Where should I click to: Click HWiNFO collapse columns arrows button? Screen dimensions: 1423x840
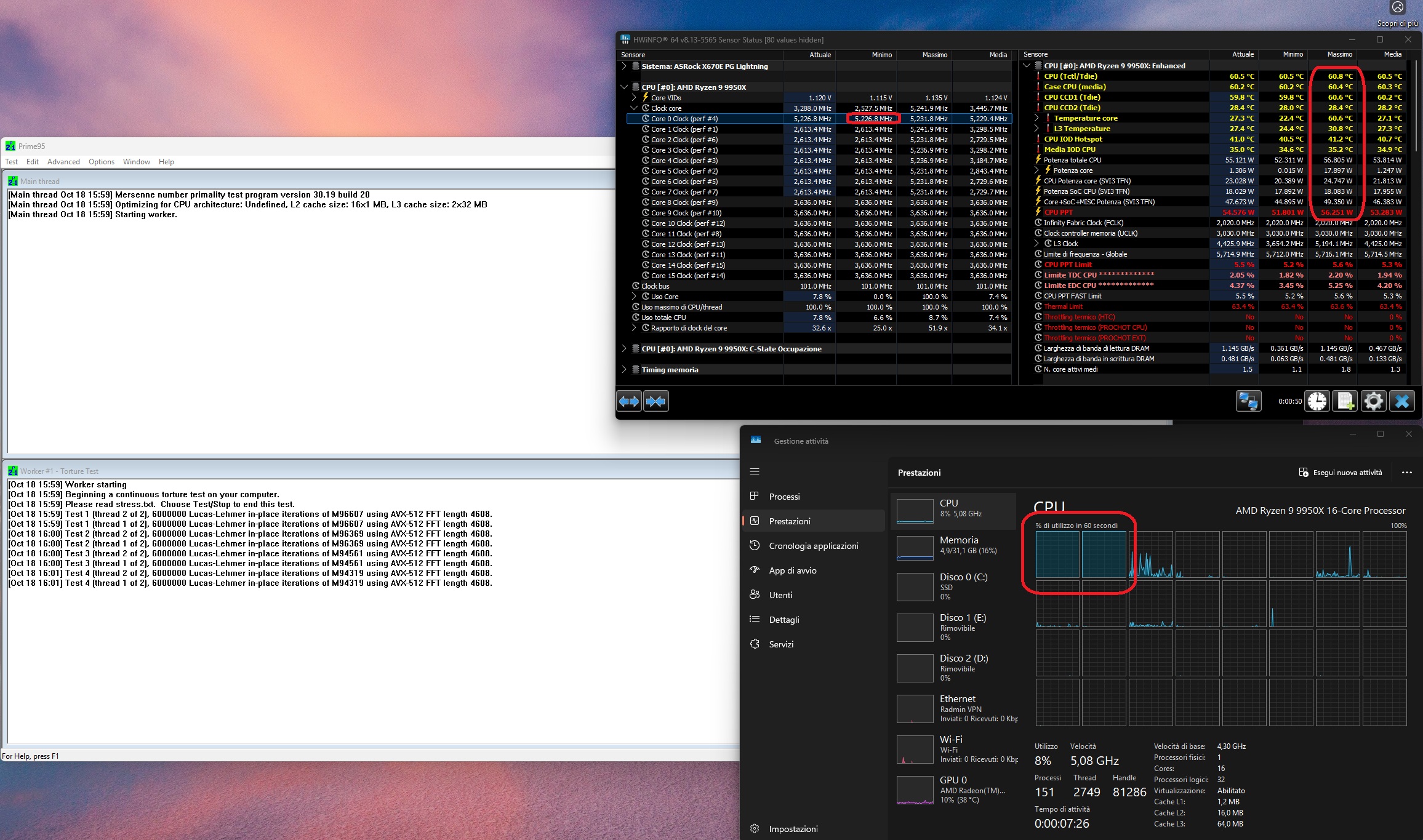[x=656, y=401]
